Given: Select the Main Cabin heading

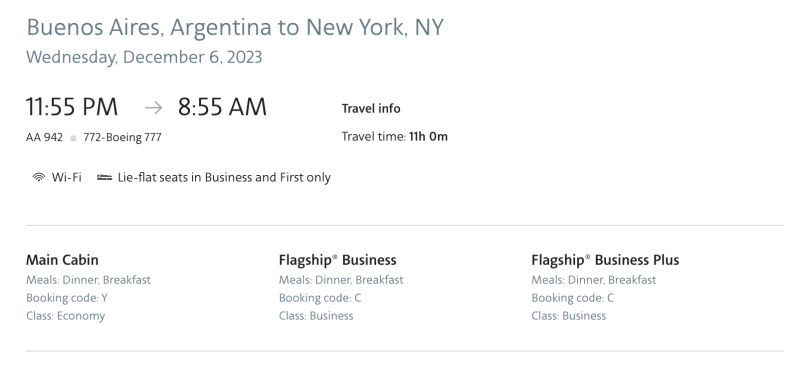Looking at the screenshot, I should 62,260.
